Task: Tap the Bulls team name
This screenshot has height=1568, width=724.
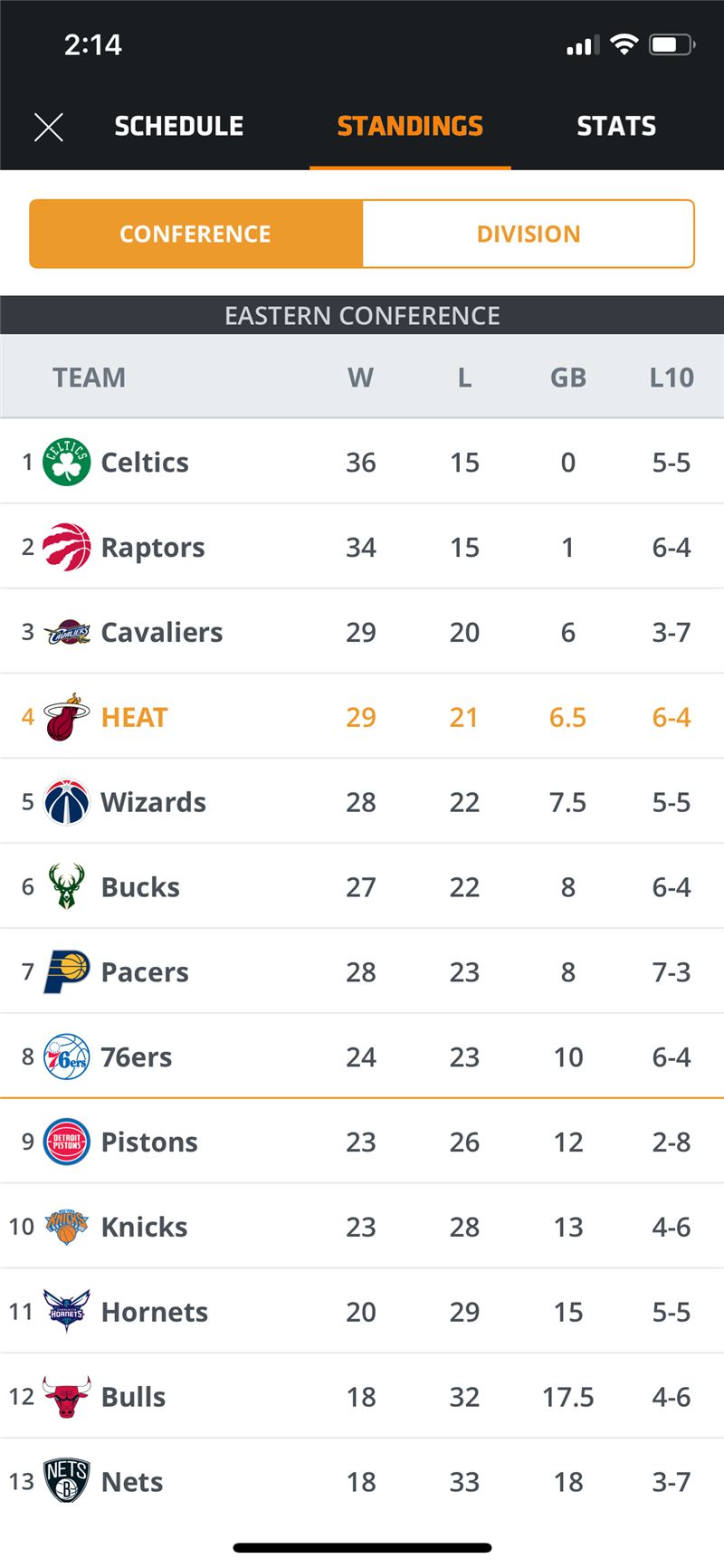Action: click(133, 1397)
